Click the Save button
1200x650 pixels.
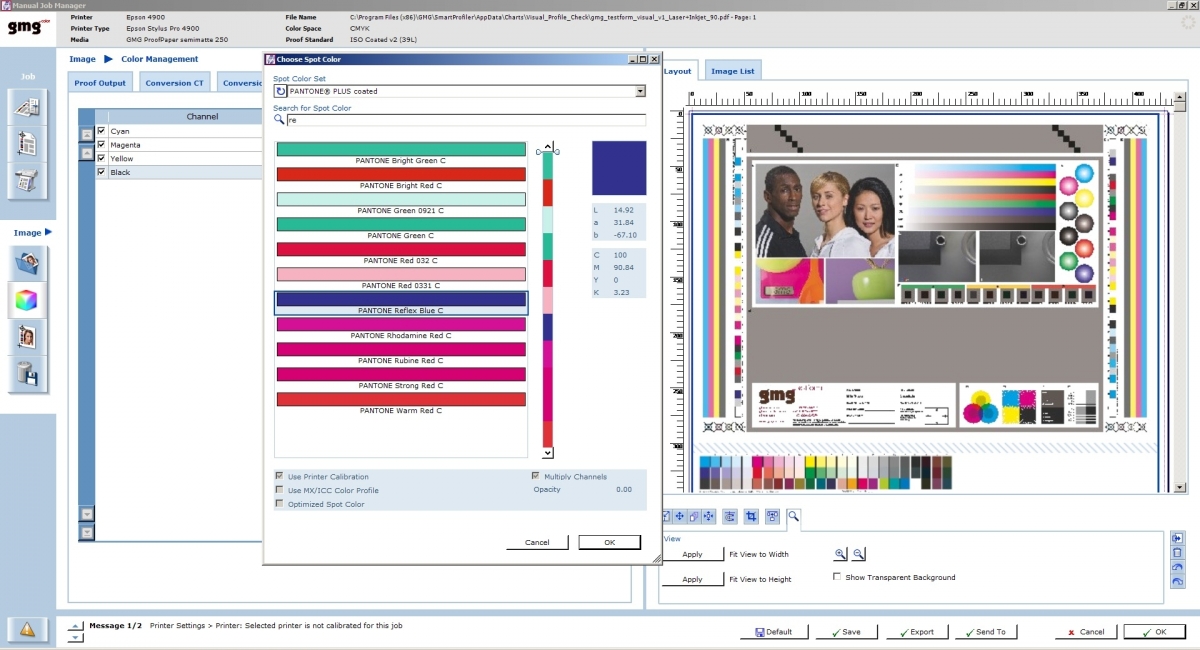[x=846, y=632]
